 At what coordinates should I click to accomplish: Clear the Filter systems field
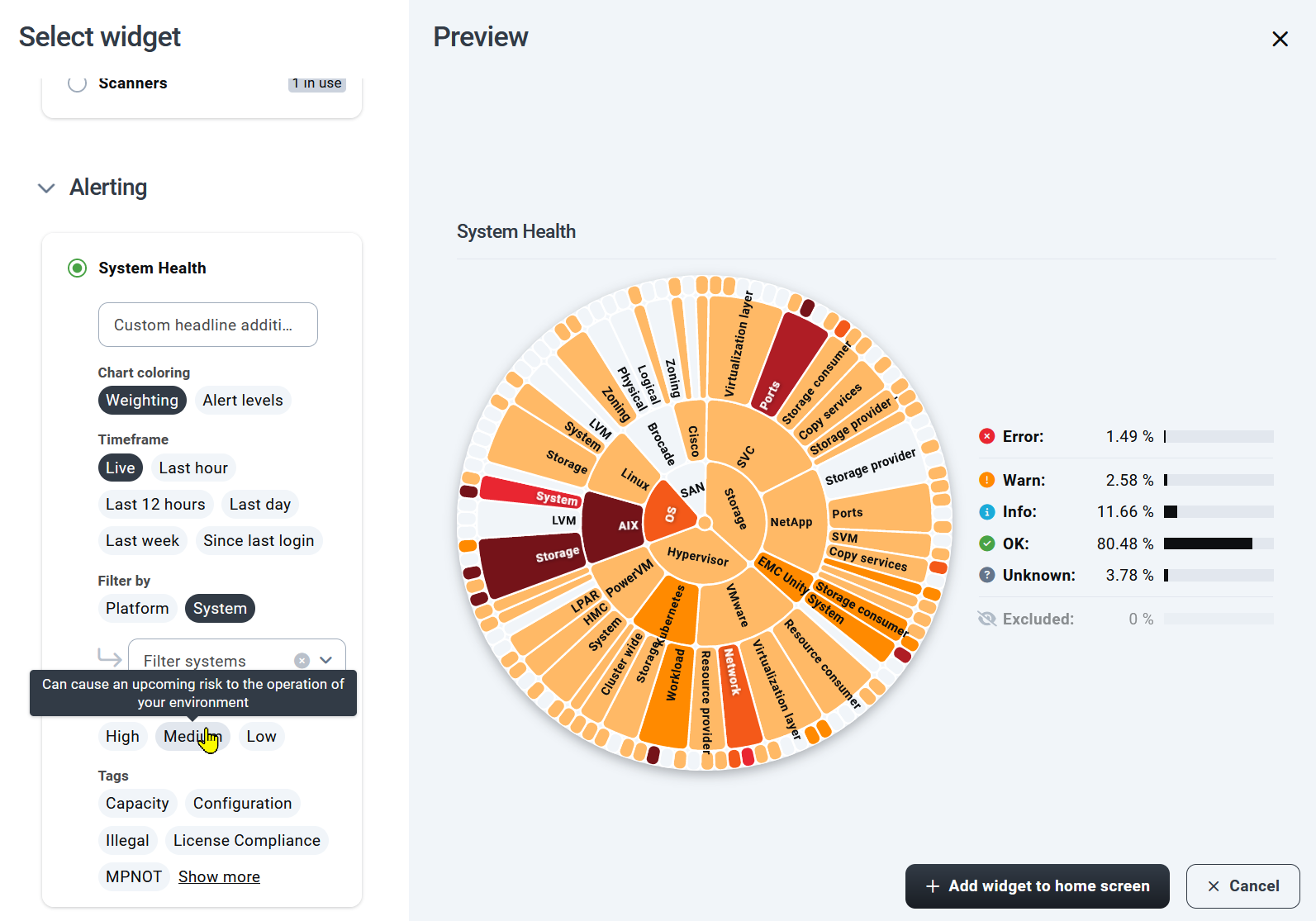(x=302, y=660)
